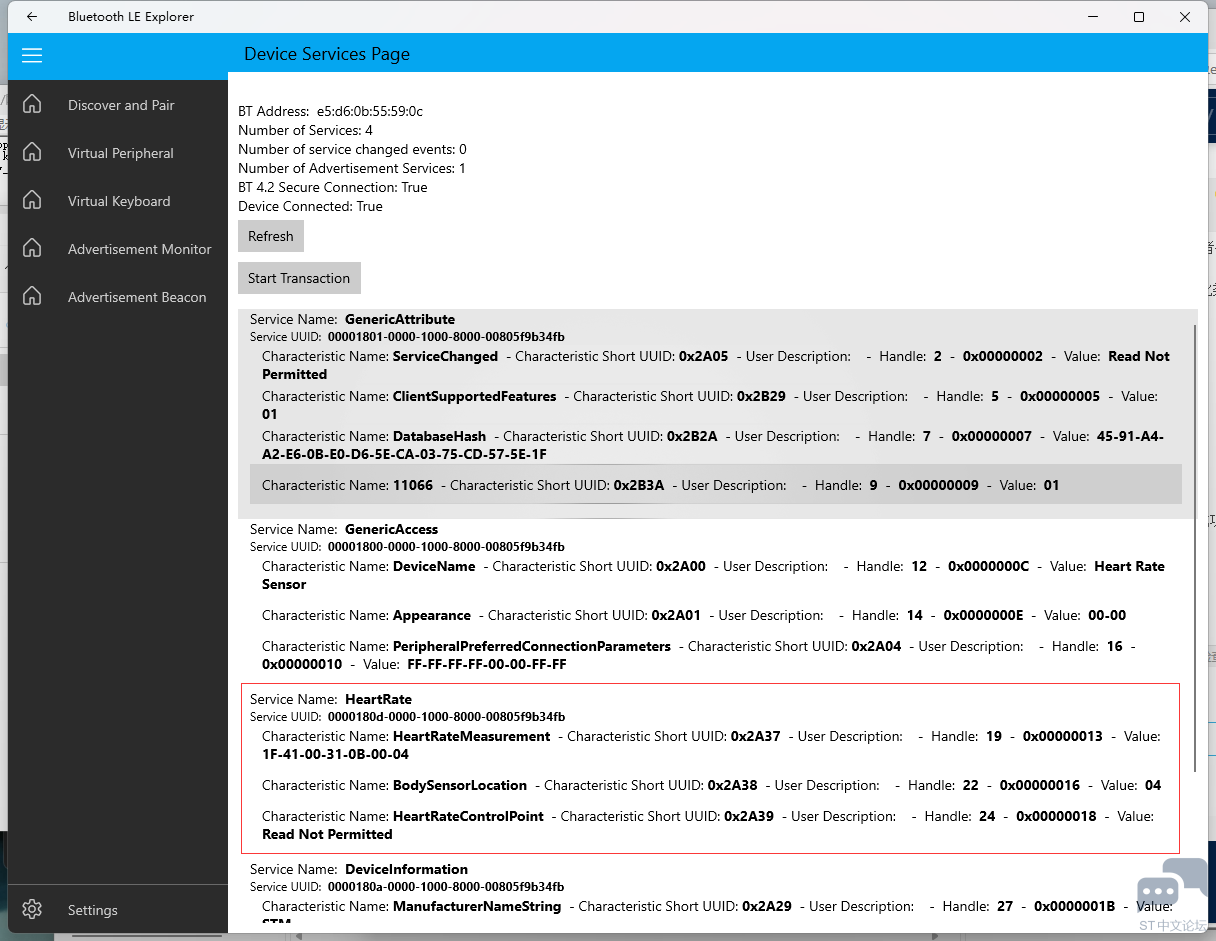Click the home icon beside Discover and Pair
The height and width of the screenshot is (941, 1216).
(32, 104)
